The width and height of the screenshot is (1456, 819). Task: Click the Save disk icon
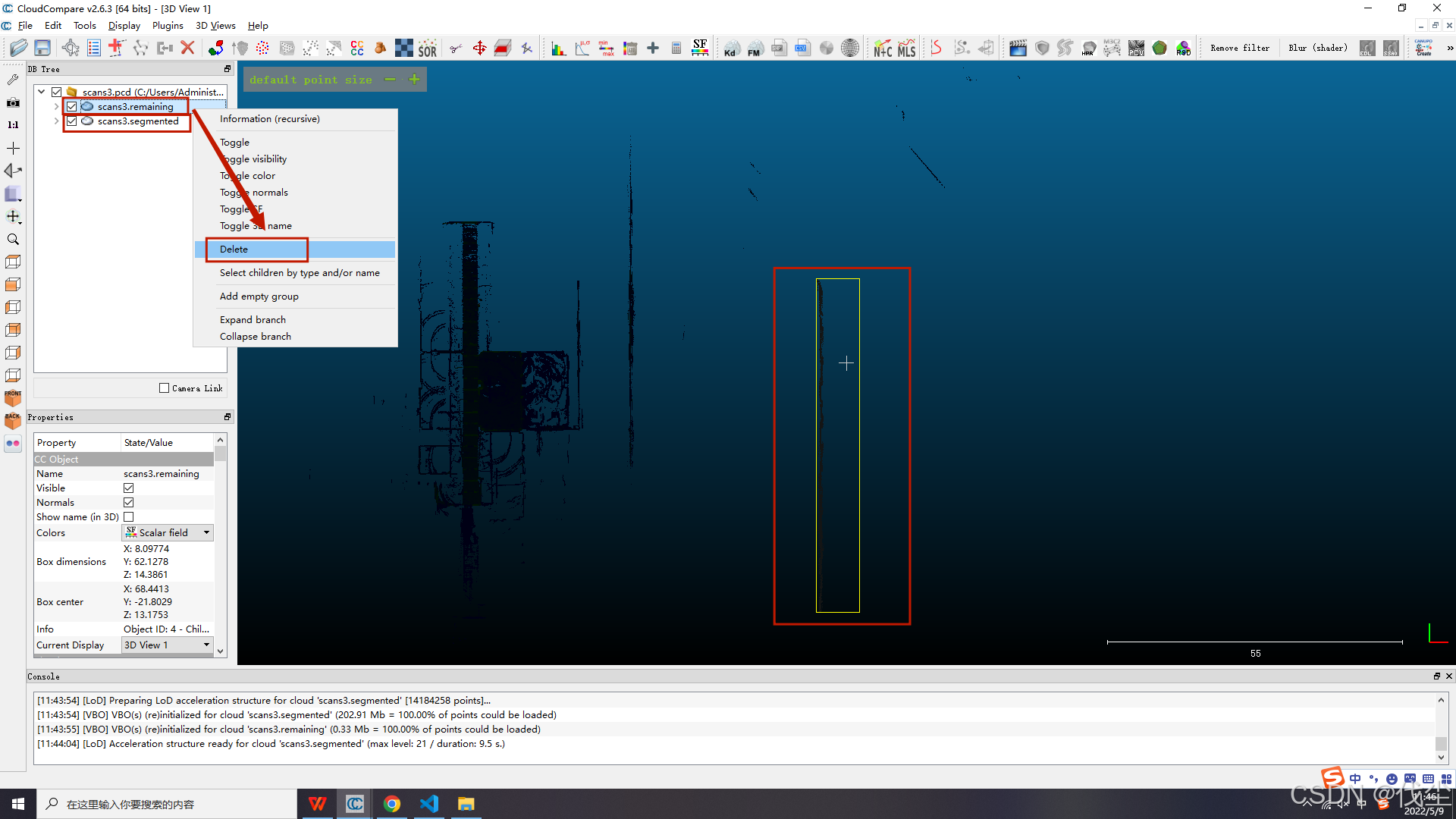pyautogui.click(x=42, y=49)
